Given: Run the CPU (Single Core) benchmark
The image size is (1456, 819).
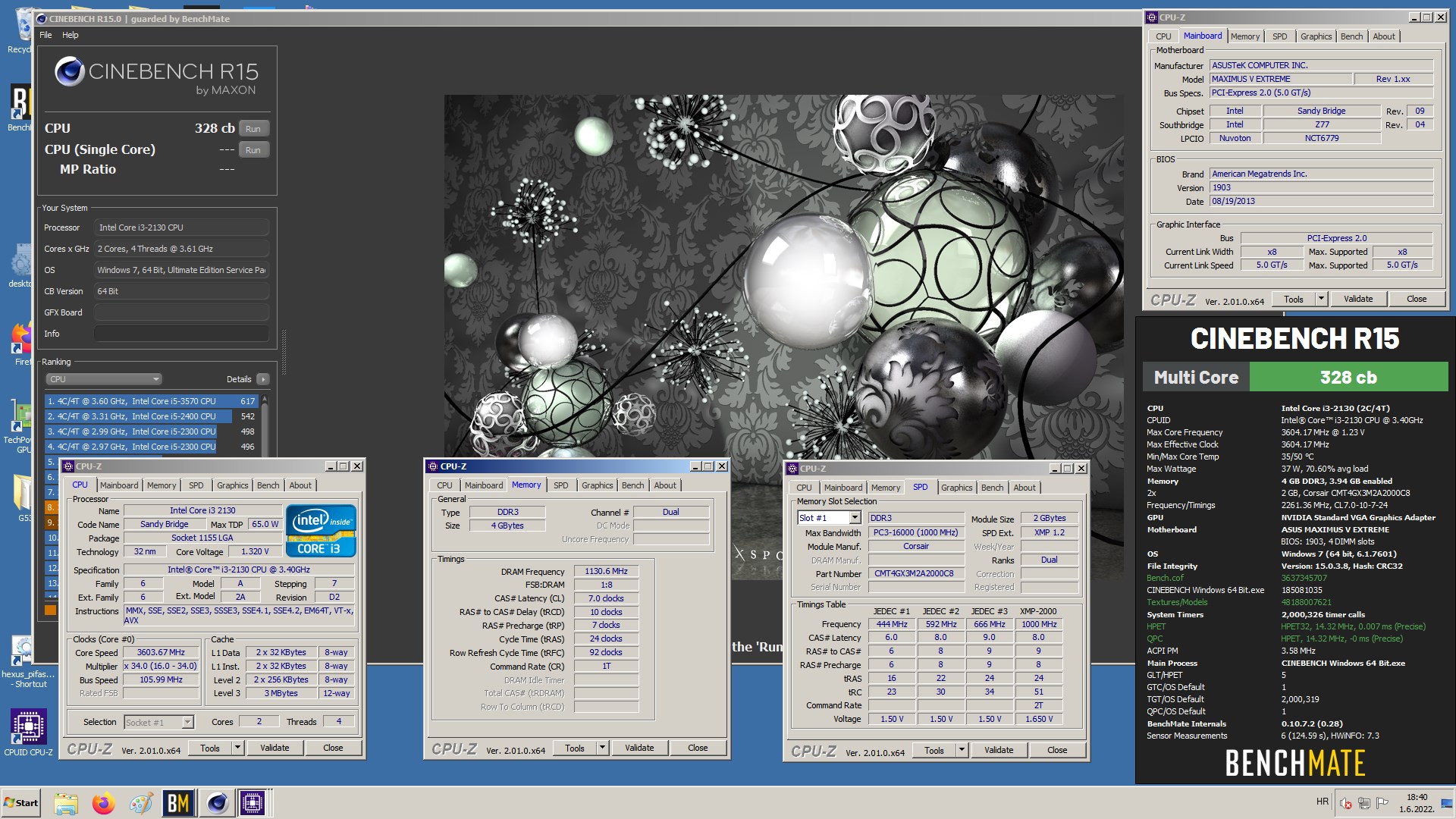Looking at the screenshot, I should [253, 150].
